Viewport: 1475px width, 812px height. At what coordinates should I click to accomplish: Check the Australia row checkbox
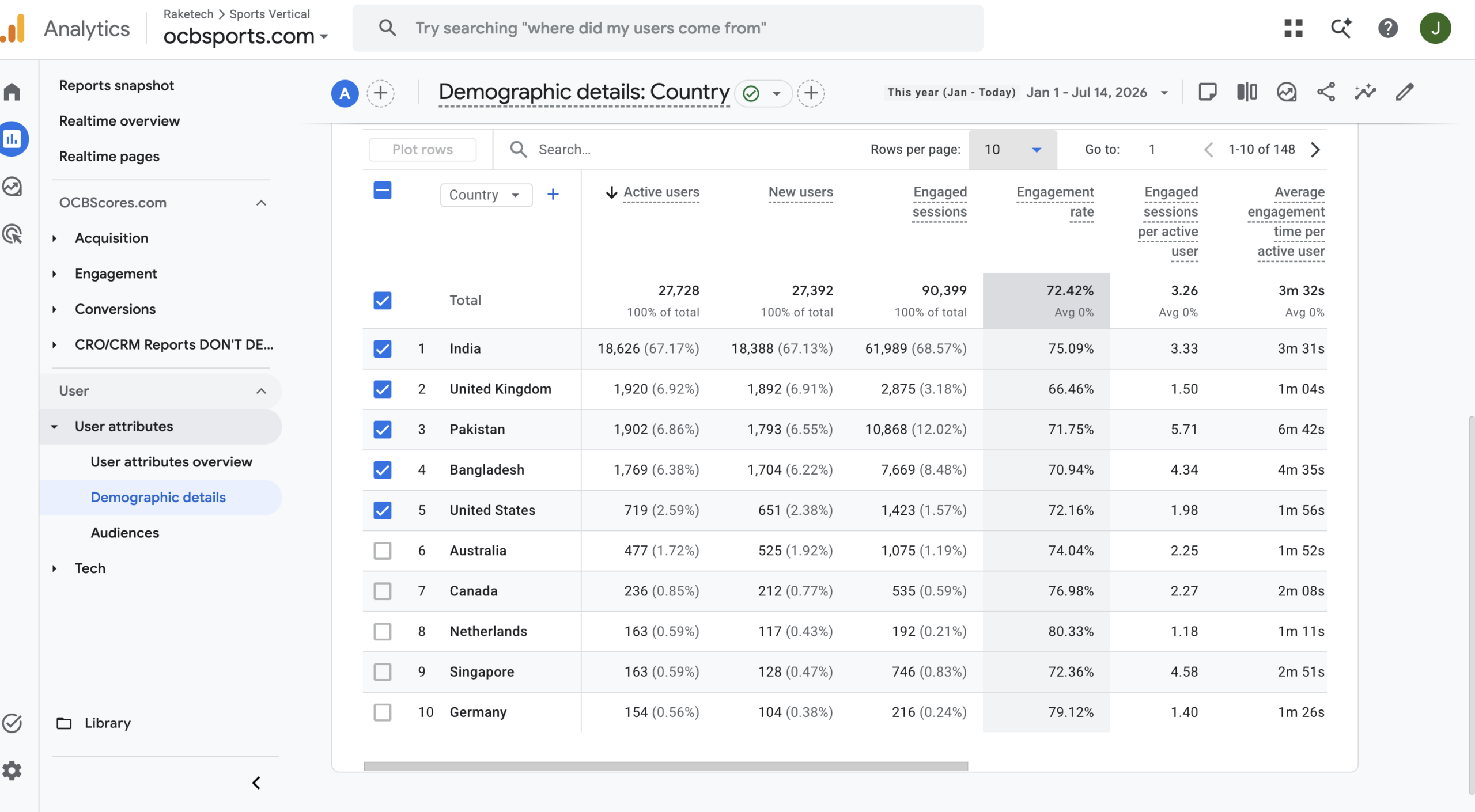tap(382, 551)
